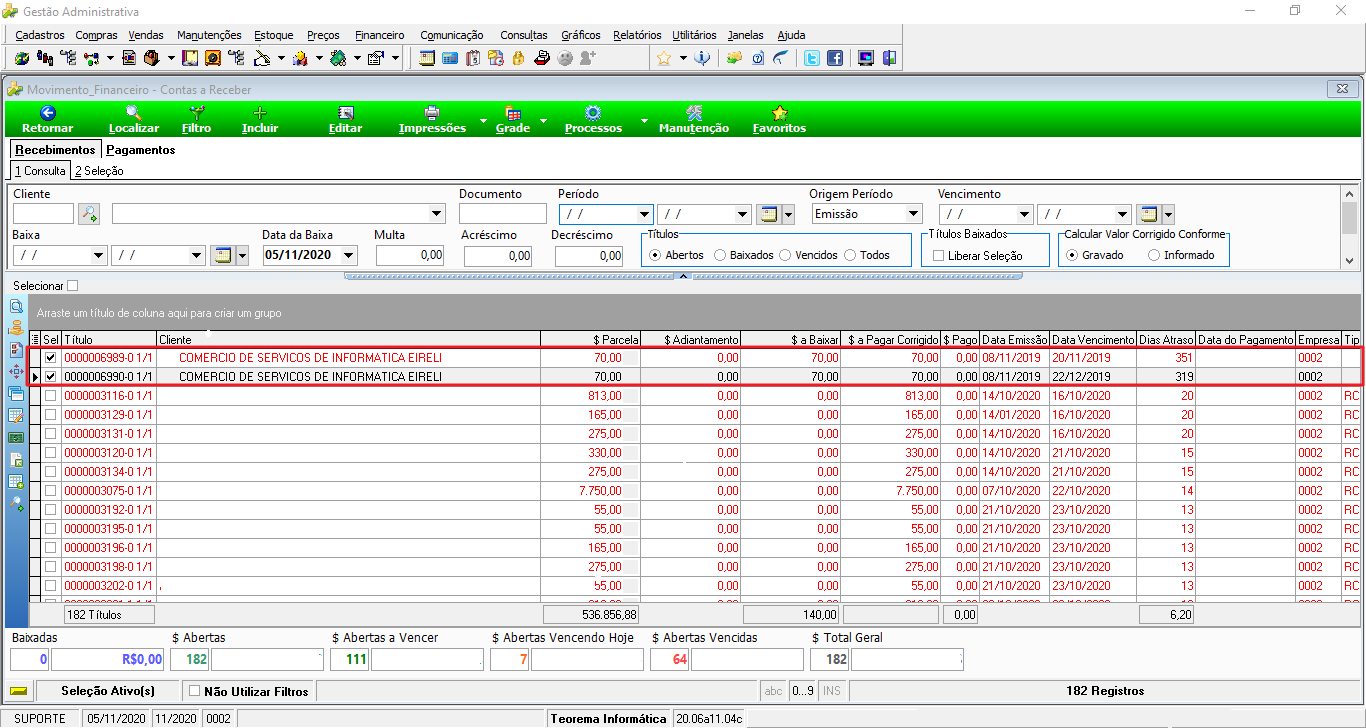This screenshot has height=728, width=1366.
Task: Click the padlock icon in top toolbar
Action: tap(518, 58)
